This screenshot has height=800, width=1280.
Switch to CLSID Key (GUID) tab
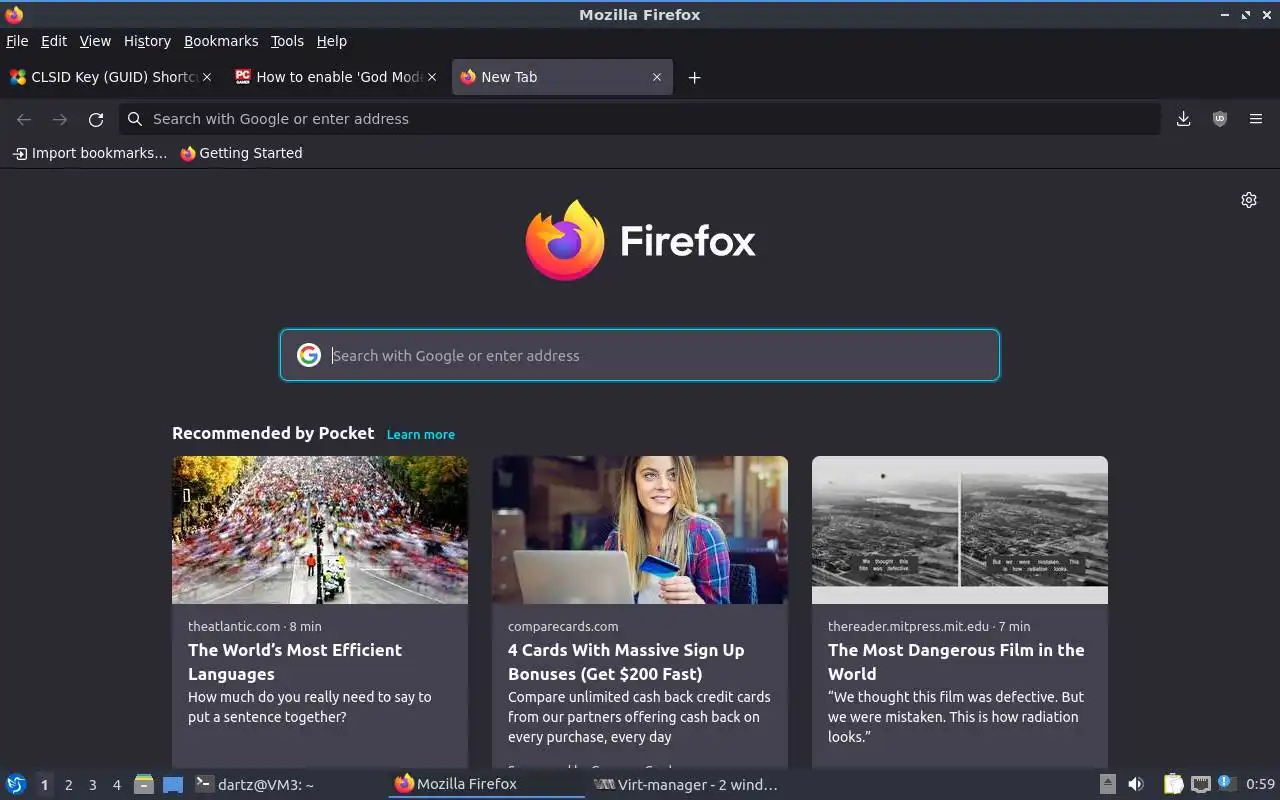click(110, 77)
